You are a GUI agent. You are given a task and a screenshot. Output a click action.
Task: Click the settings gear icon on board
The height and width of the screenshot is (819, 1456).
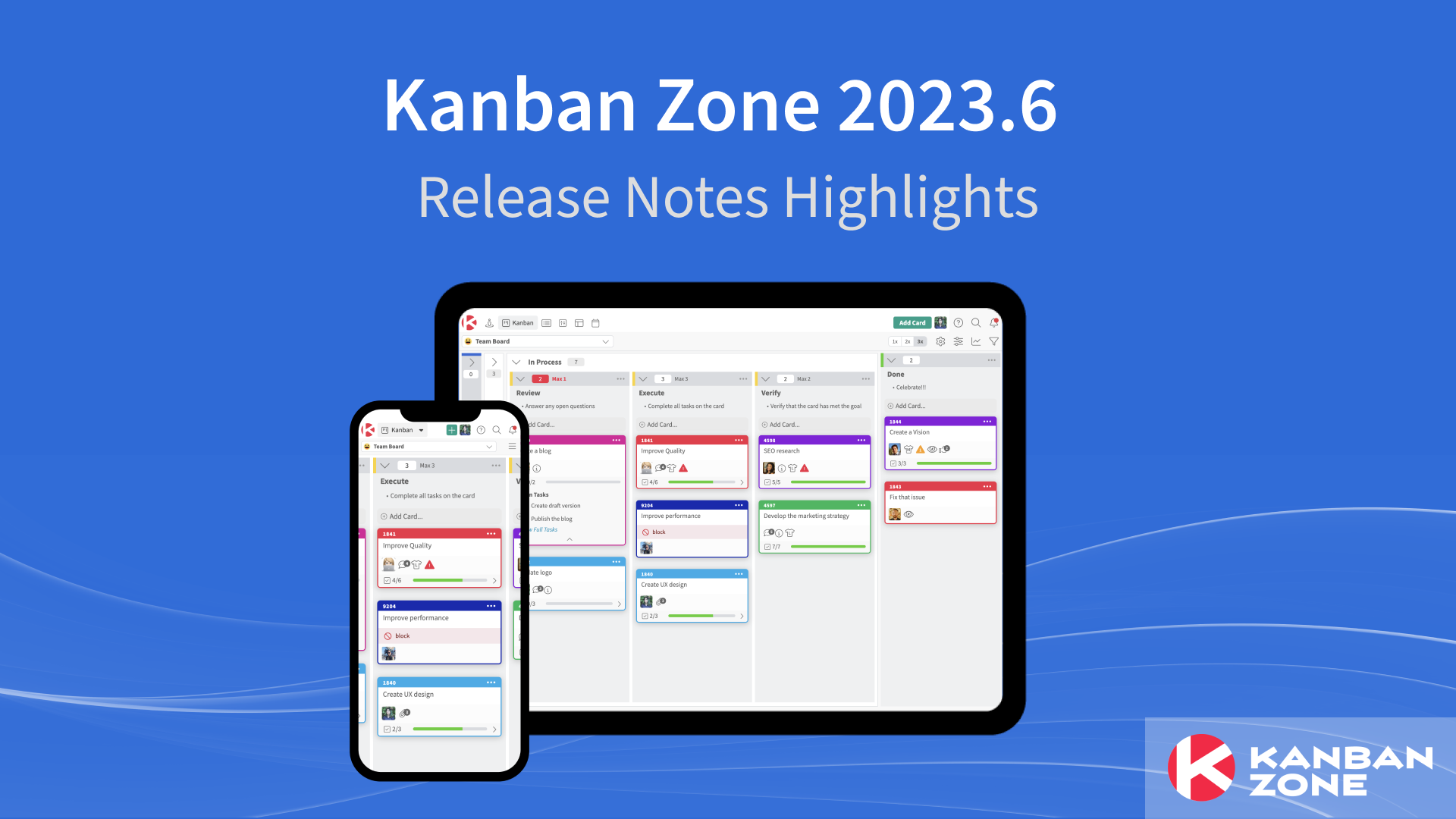[x=940, y=341]
